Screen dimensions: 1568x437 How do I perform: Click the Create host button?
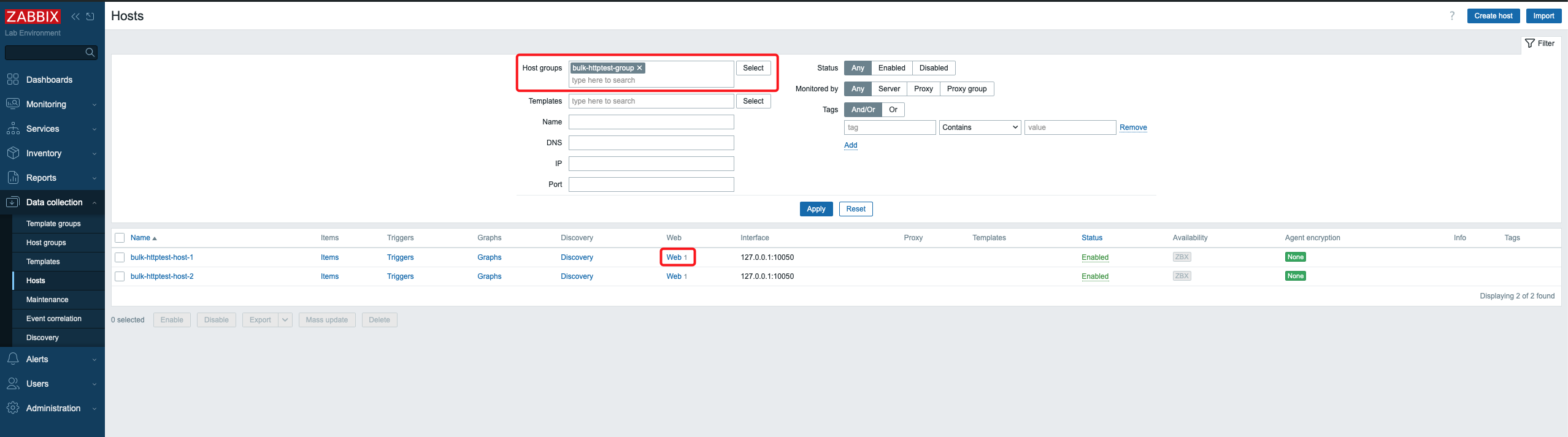click(x=1493, y=16)
